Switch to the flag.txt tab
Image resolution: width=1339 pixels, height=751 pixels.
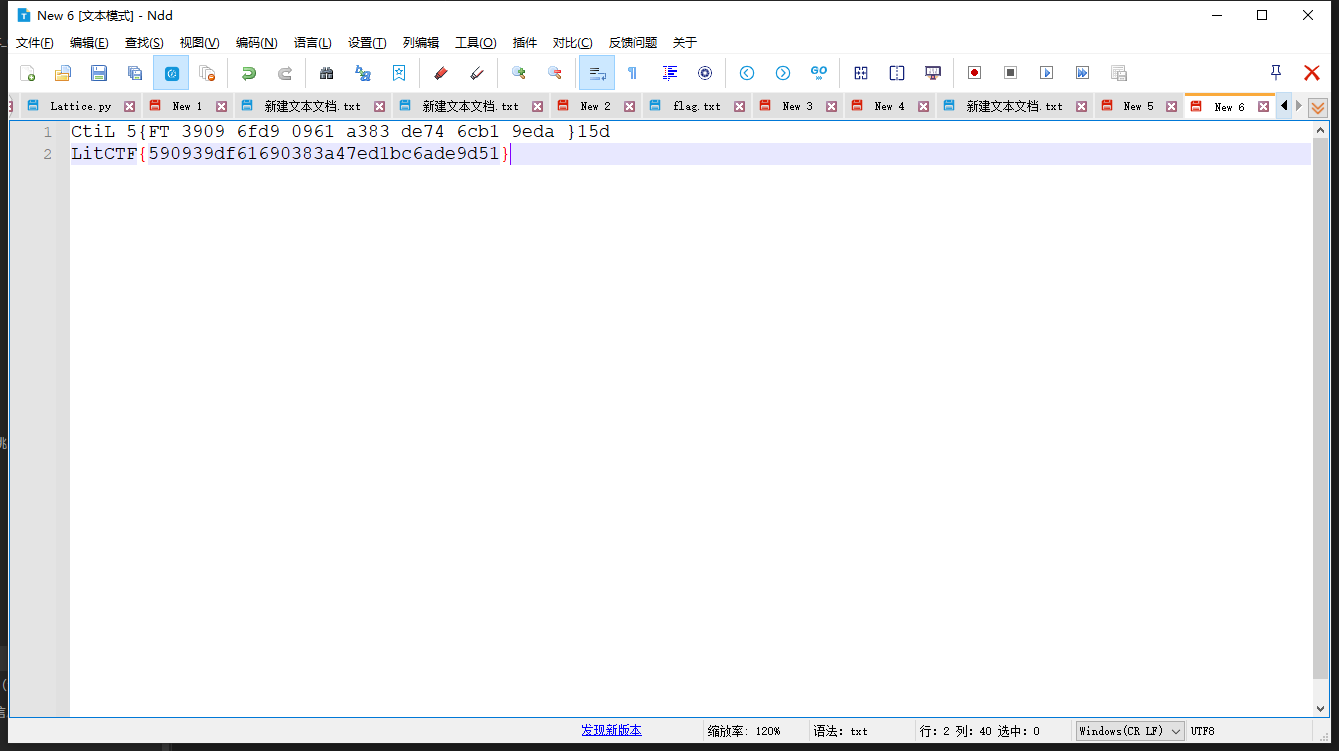click(696, 106)
